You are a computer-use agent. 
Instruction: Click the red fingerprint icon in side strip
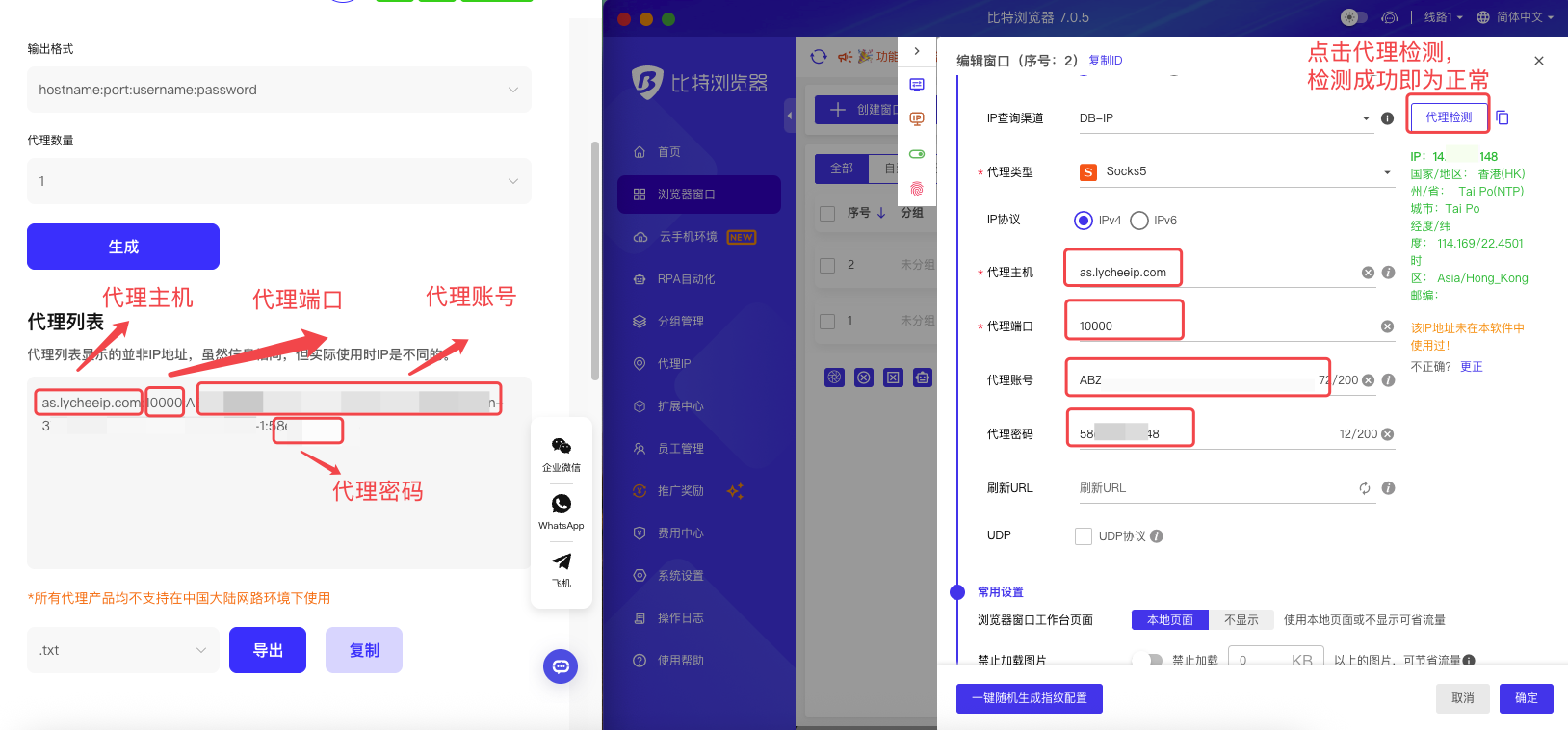(x=917, y=189)
